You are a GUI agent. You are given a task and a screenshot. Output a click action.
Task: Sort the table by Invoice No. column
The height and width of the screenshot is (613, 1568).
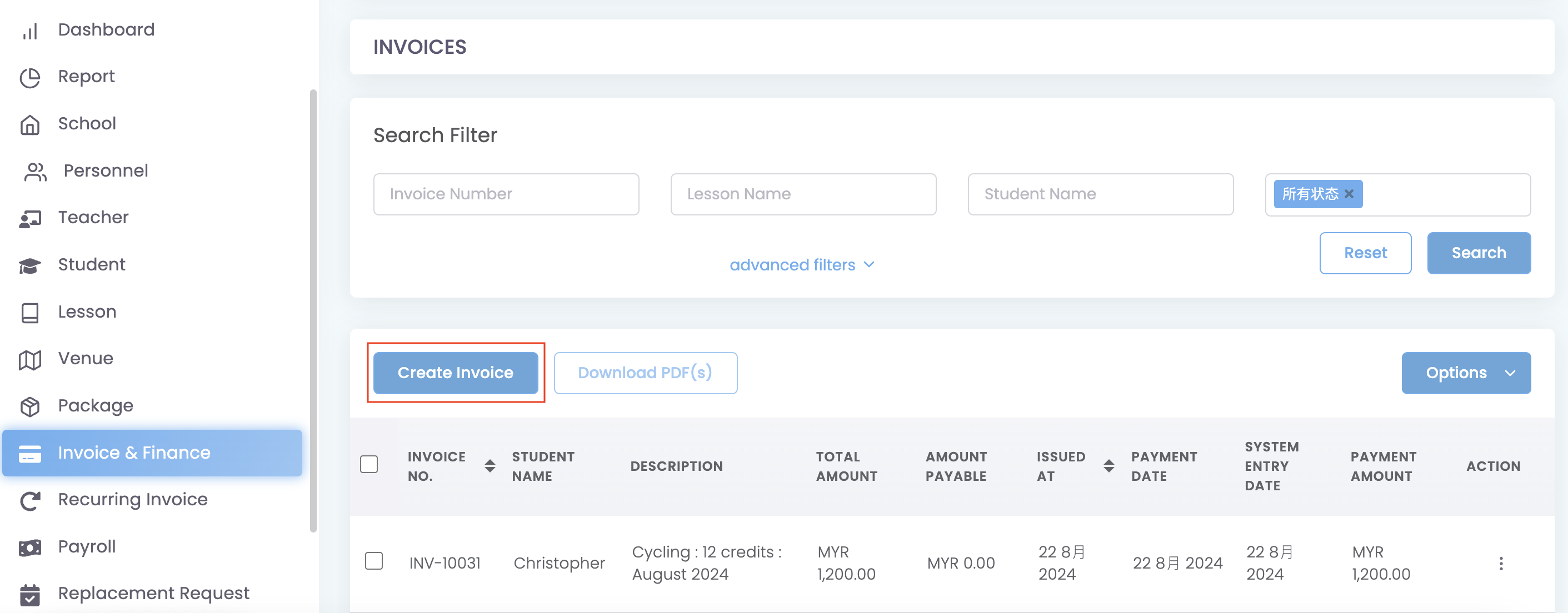click(490, 466)
